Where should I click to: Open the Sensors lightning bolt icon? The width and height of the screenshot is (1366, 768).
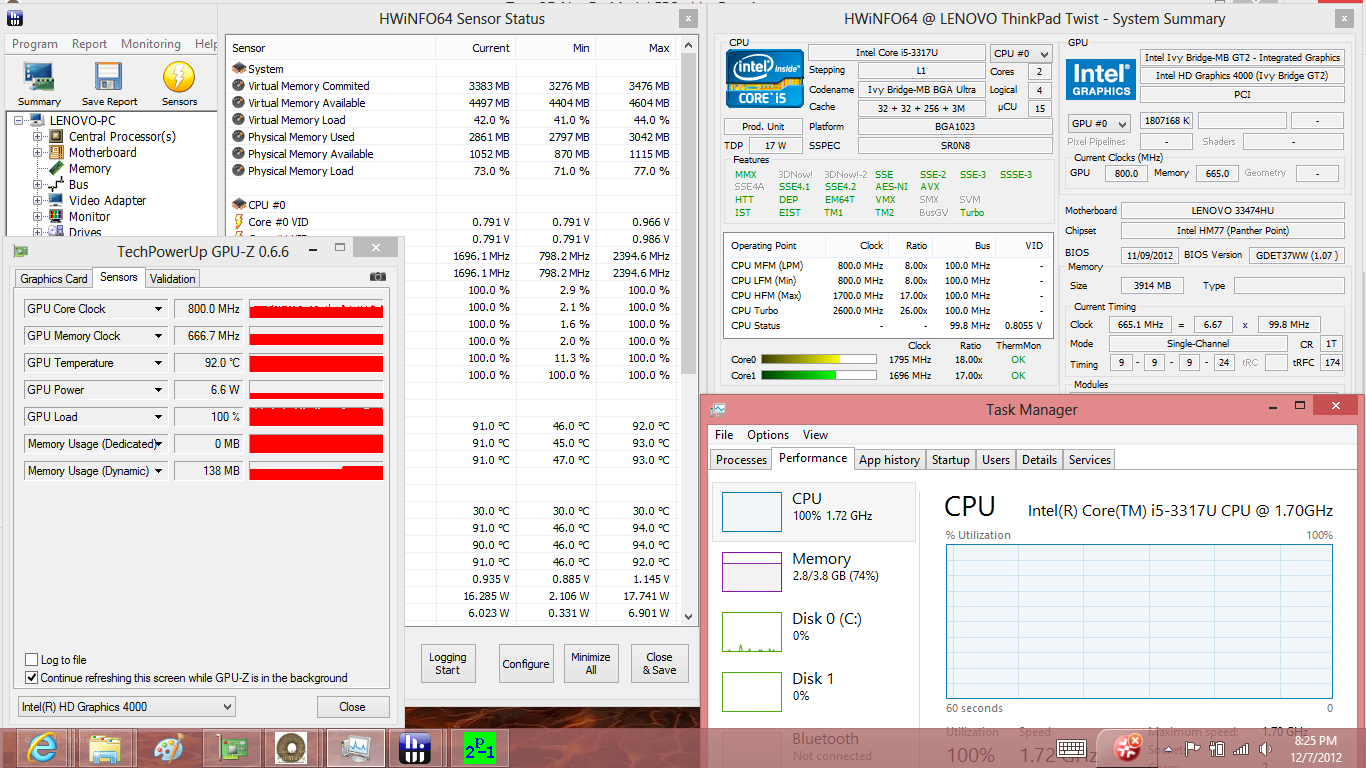click(179, 77)
